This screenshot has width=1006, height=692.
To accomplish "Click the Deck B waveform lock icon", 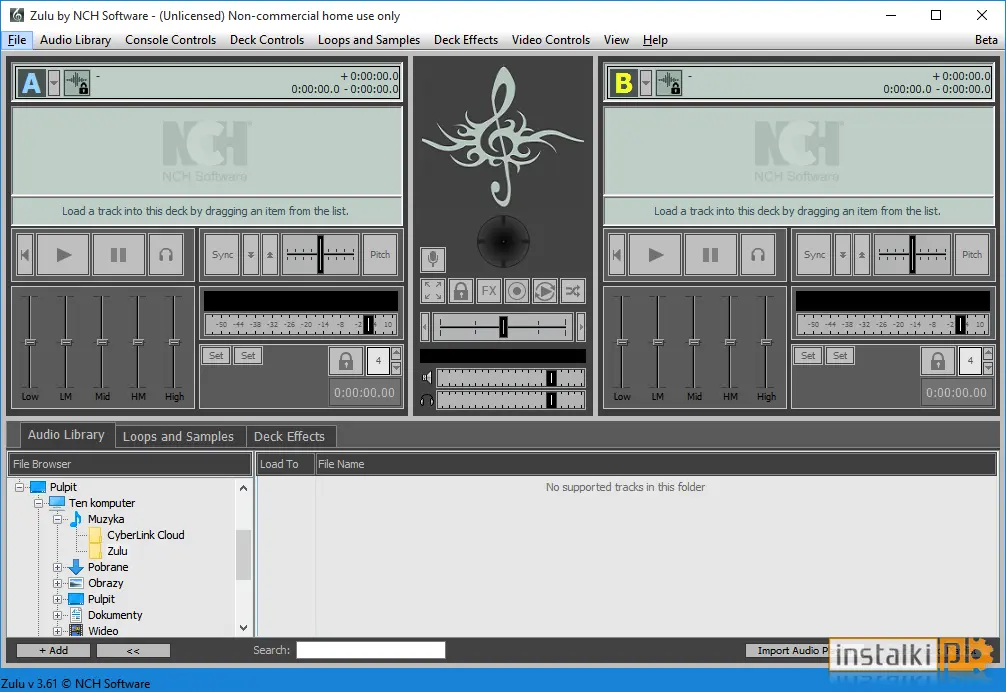I will click(669, 83).
